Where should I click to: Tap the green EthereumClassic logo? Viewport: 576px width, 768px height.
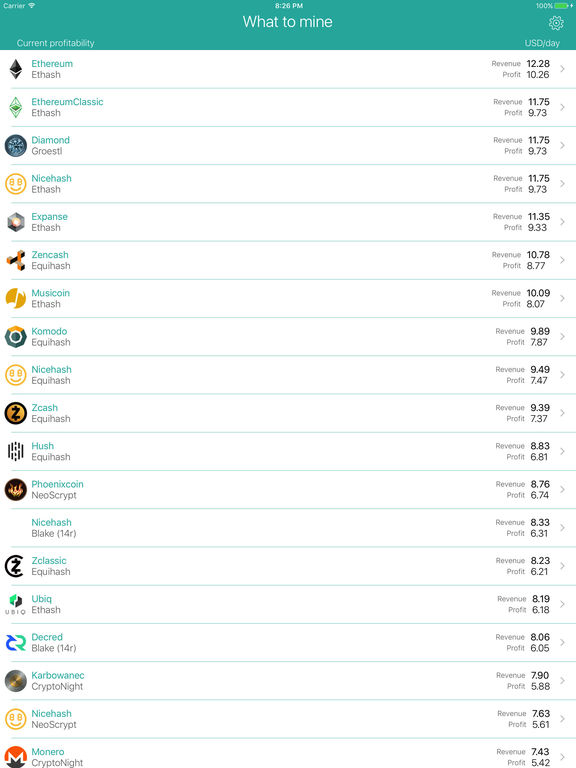pyautogui.click(x=16, y=107)
